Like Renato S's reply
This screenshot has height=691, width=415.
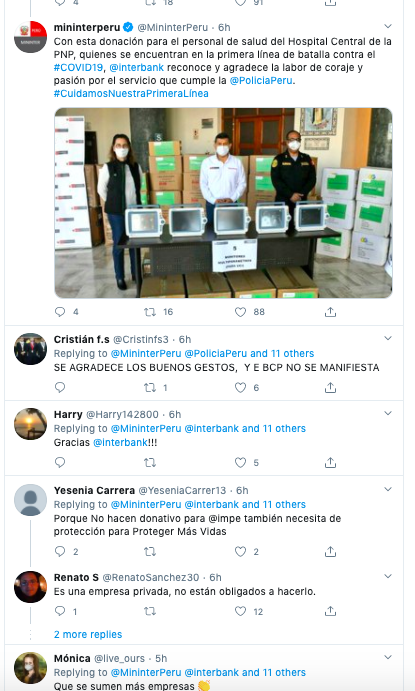pos(240,611)
